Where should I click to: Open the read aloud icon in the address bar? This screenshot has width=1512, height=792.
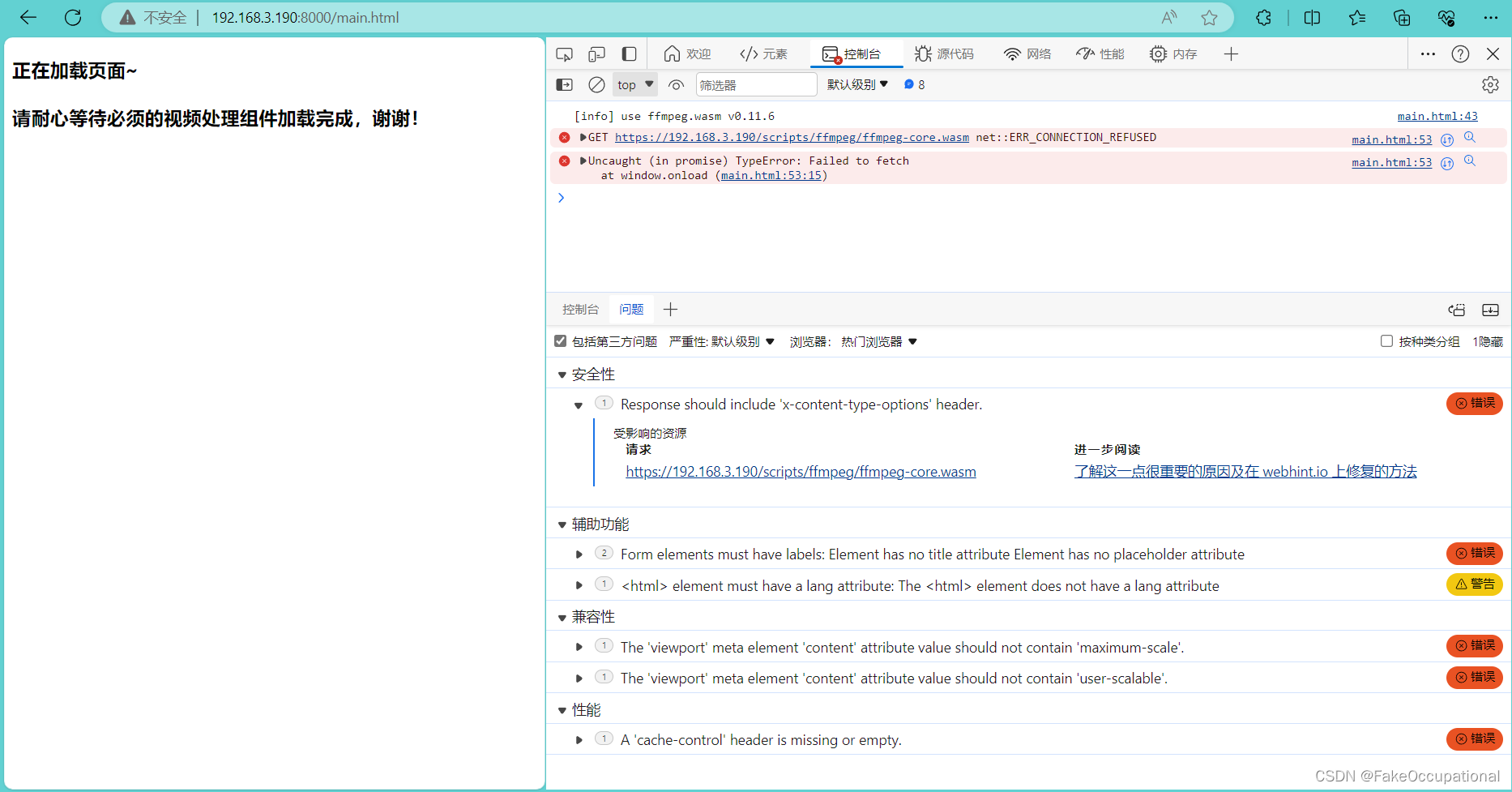point(1168,17)
